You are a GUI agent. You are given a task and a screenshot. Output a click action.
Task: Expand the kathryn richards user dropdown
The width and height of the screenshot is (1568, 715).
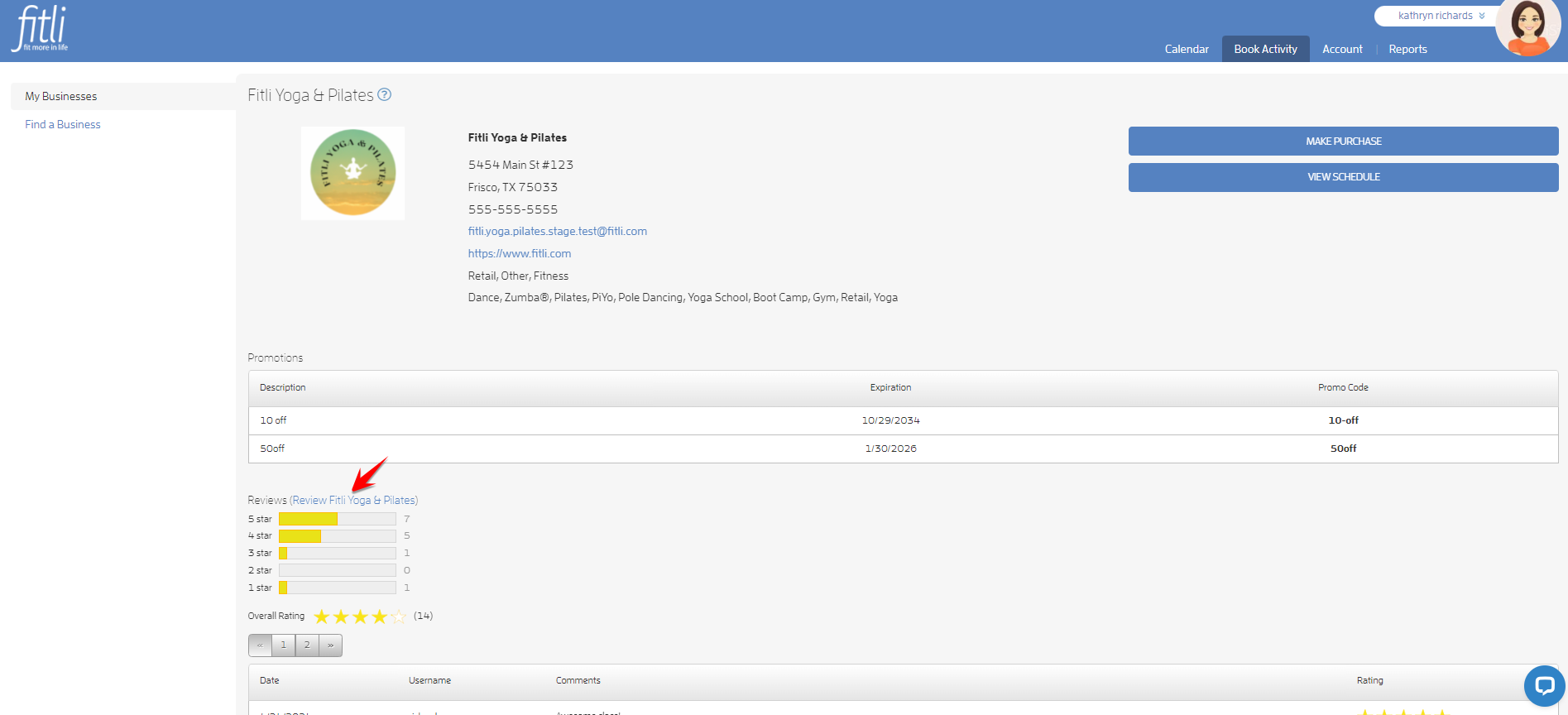[x=1441, y=16]
